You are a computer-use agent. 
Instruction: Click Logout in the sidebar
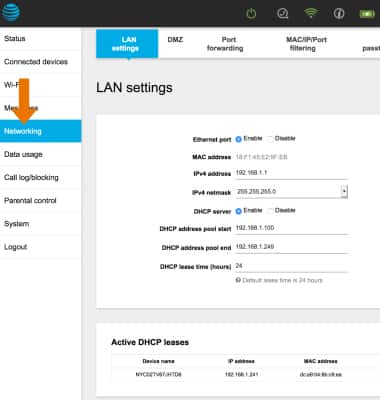pos(40,247)
